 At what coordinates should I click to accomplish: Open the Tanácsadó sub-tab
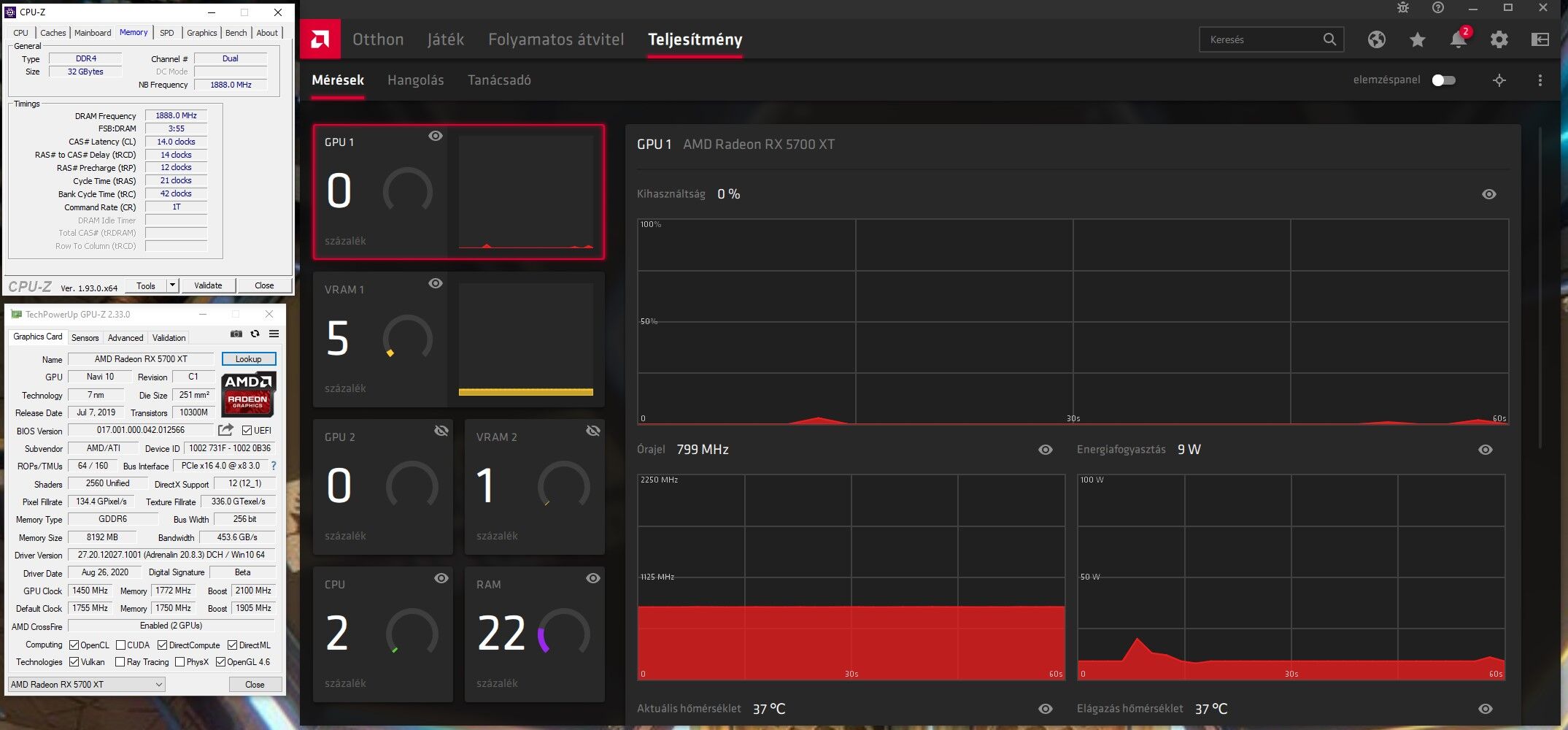pyautogui.click(x=499, y=80)
